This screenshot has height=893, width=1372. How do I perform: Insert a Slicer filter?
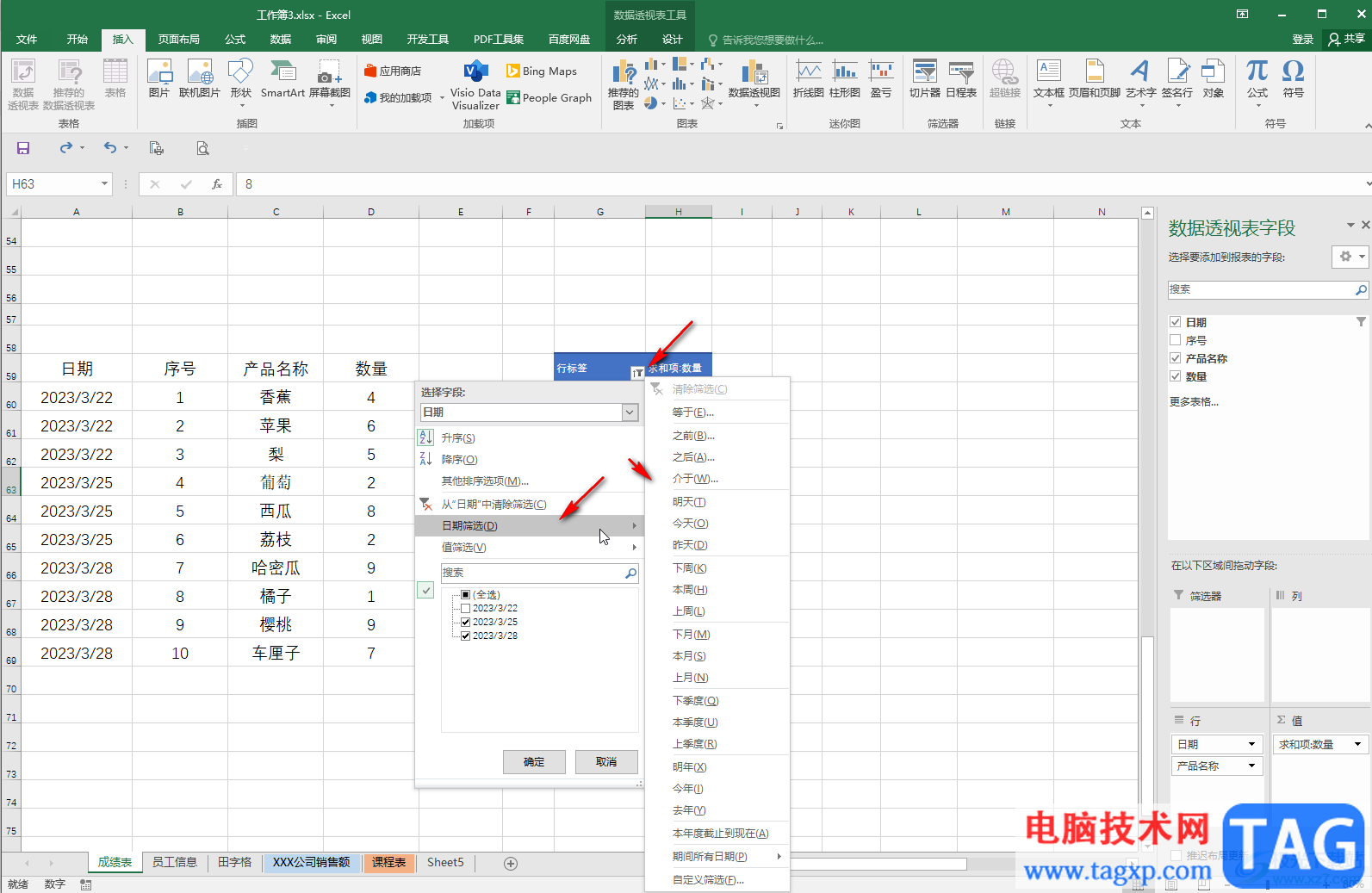[x=924, y=78]
